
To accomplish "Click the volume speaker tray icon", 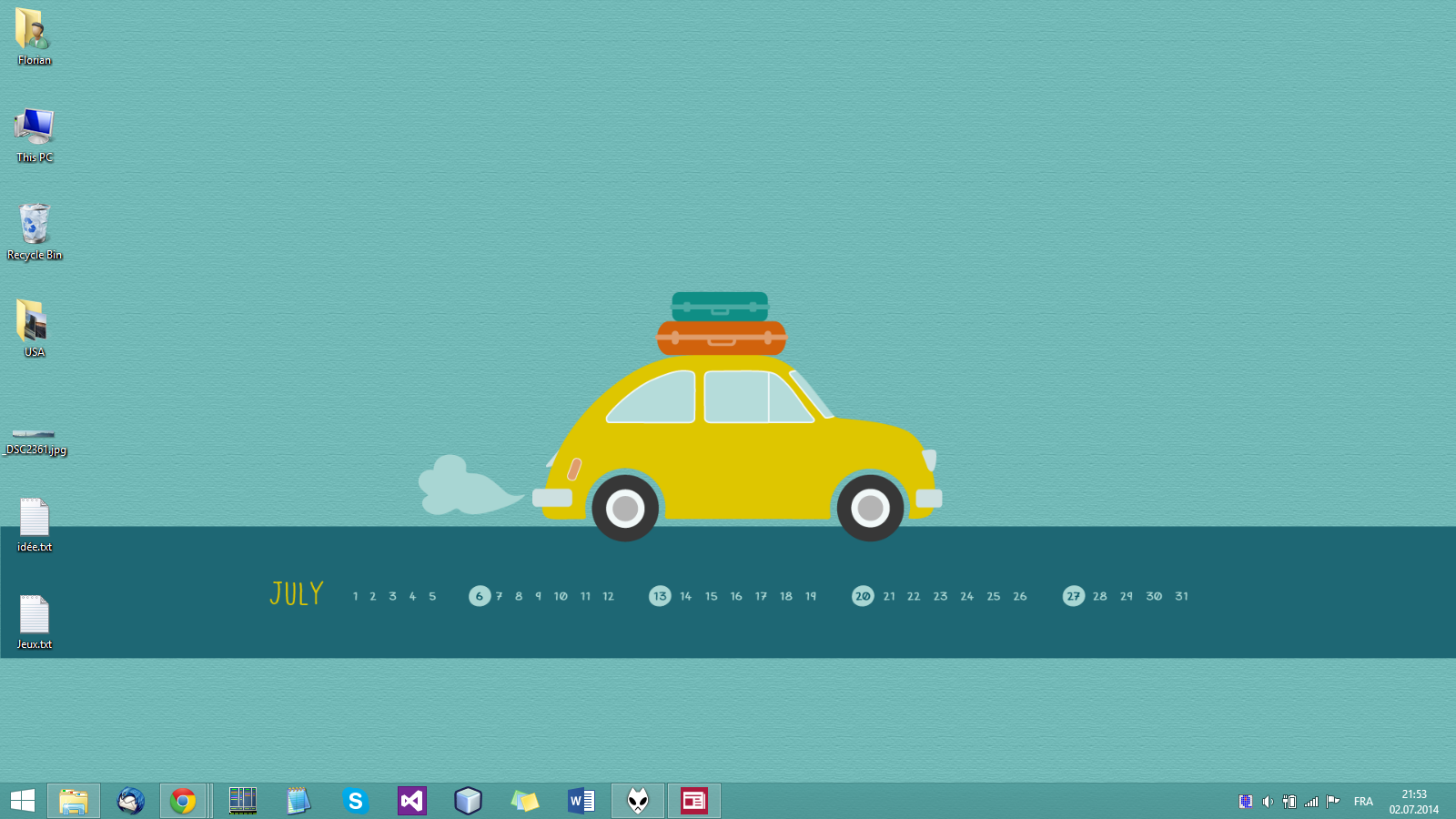I will (x=1267, y=802).
